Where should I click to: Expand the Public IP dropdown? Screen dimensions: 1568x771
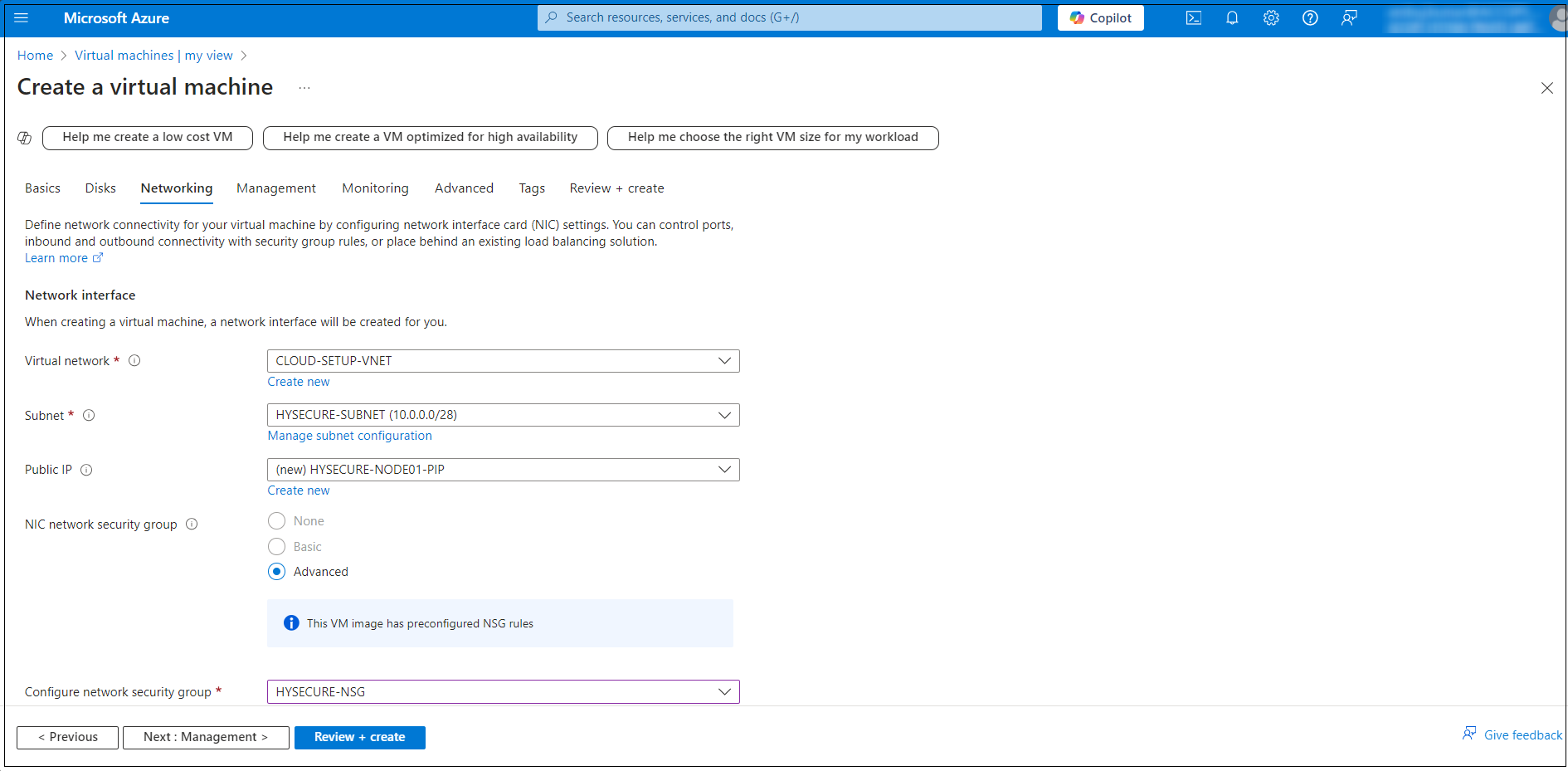pos(503,470)
